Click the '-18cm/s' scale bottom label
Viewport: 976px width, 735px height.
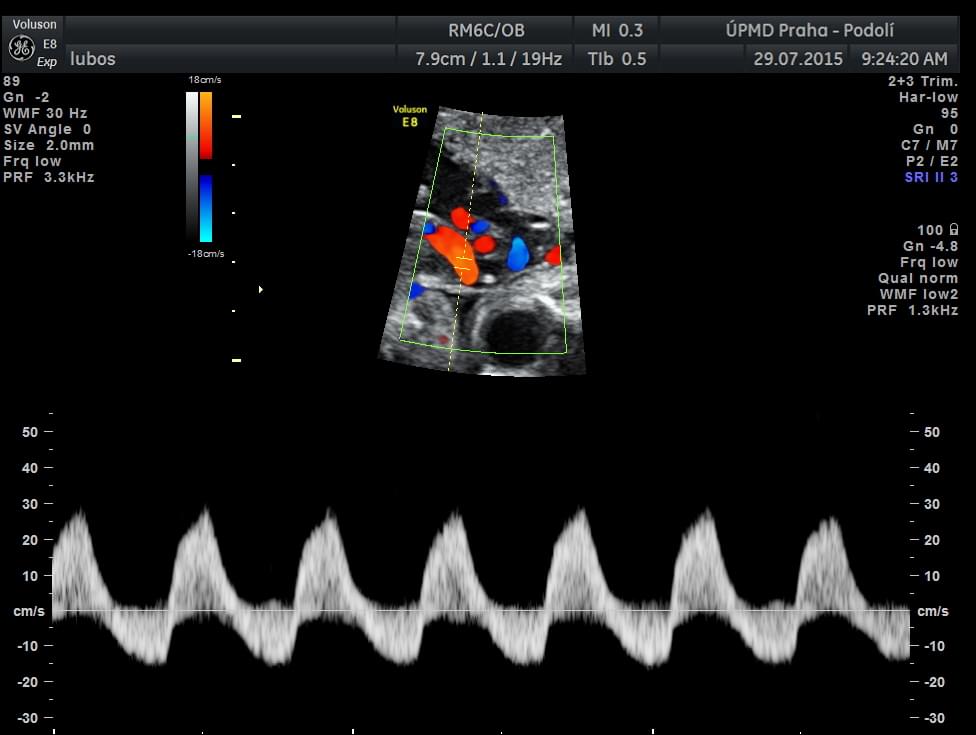pyautogui.click(x=205, y=254)
